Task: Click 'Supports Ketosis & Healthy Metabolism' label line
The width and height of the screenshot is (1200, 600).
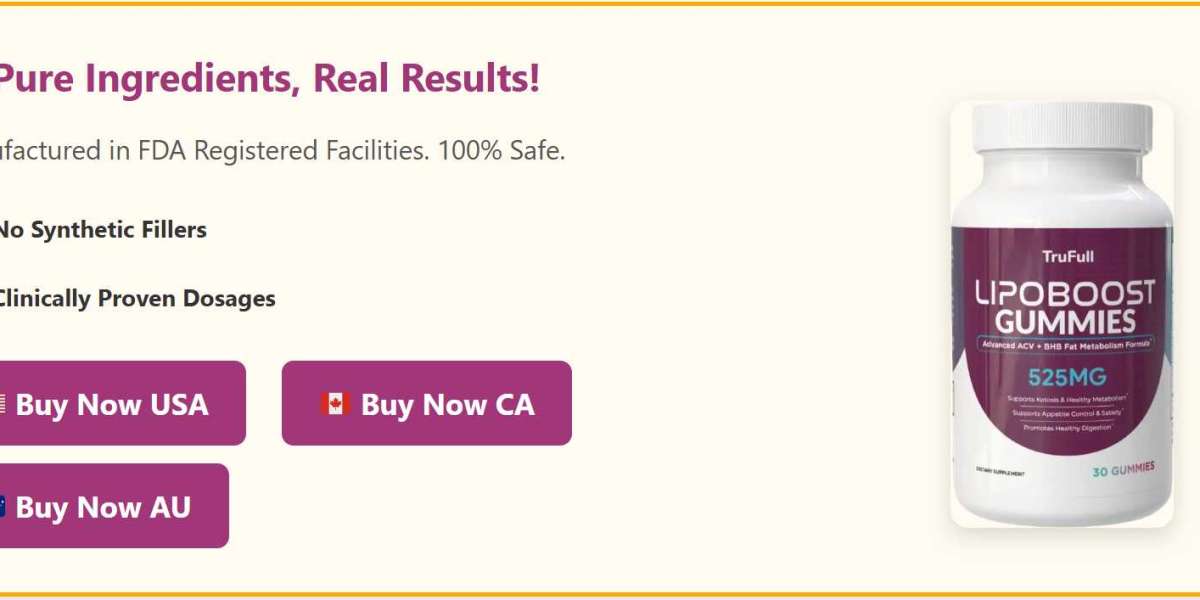Action: pyautogui.click(x=1068, y=399)
